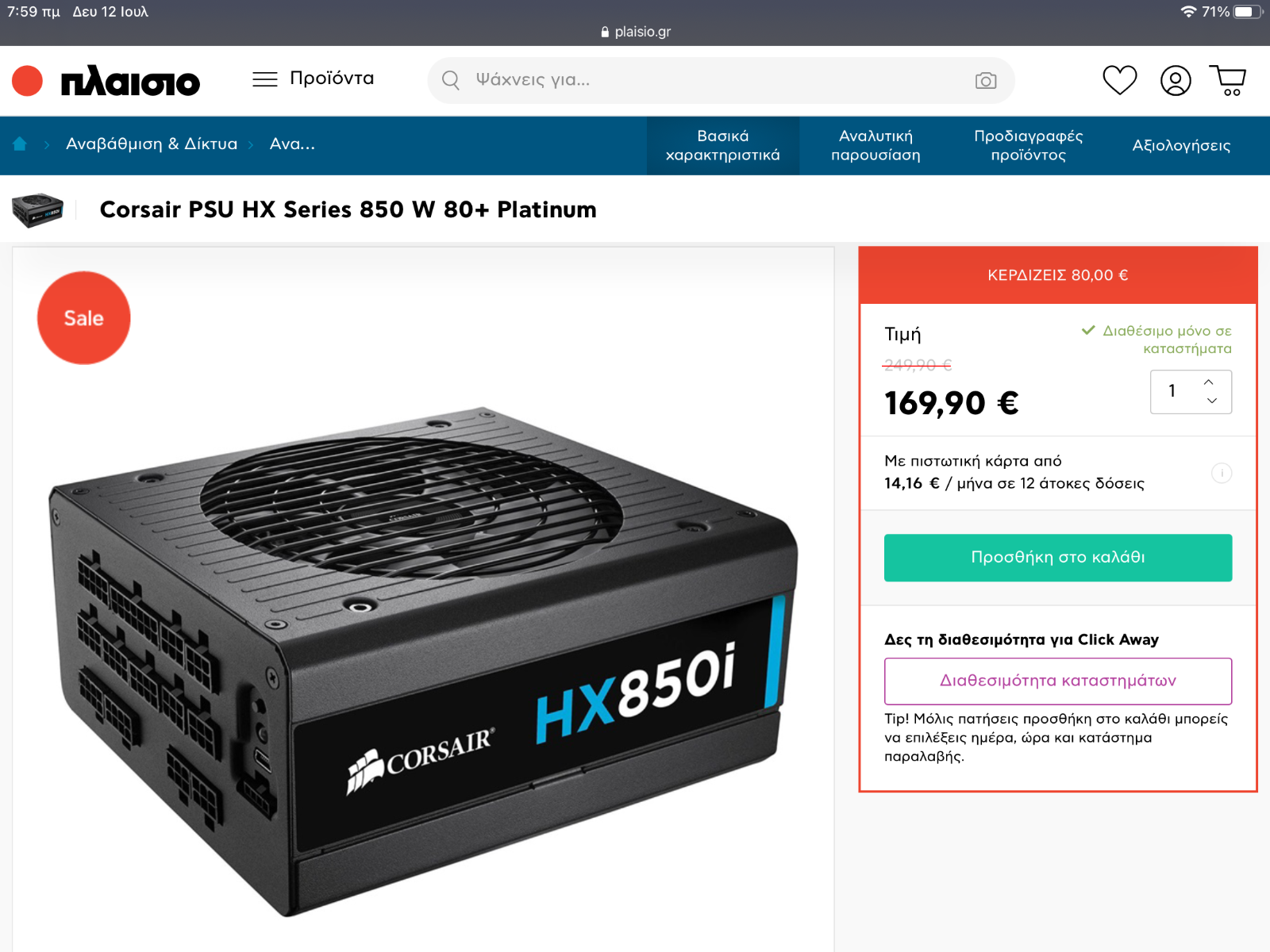Increase quantity with up arrow

click(x=1209, y=382)
